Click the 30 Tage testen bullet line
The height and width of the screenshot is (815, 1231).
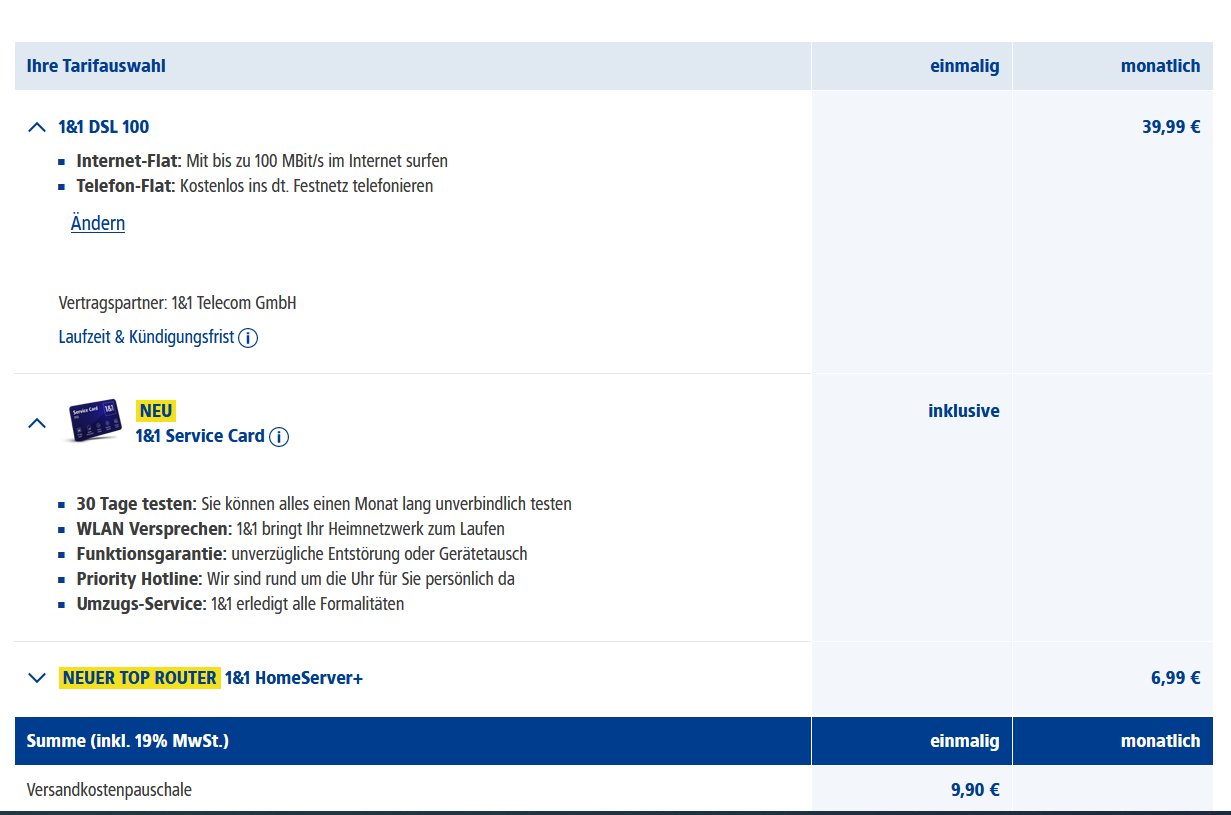(x=324, y=504)
